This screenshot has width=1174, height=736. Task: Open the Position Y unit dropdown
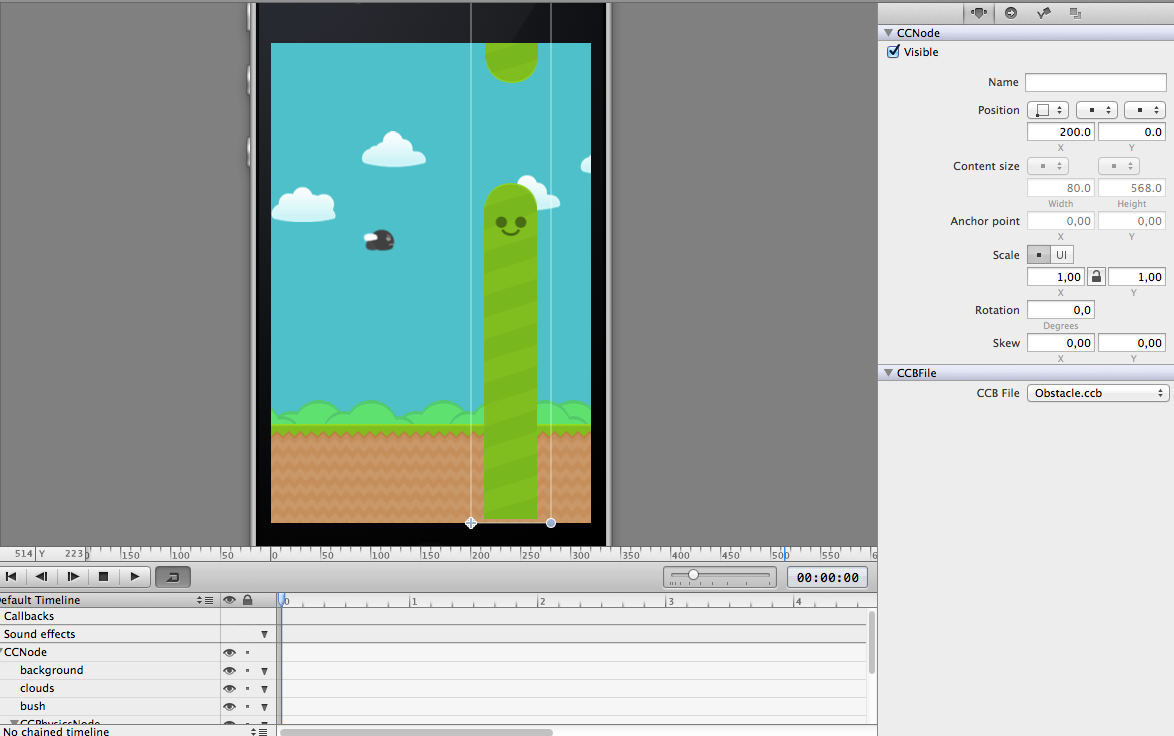point(1145,110)
